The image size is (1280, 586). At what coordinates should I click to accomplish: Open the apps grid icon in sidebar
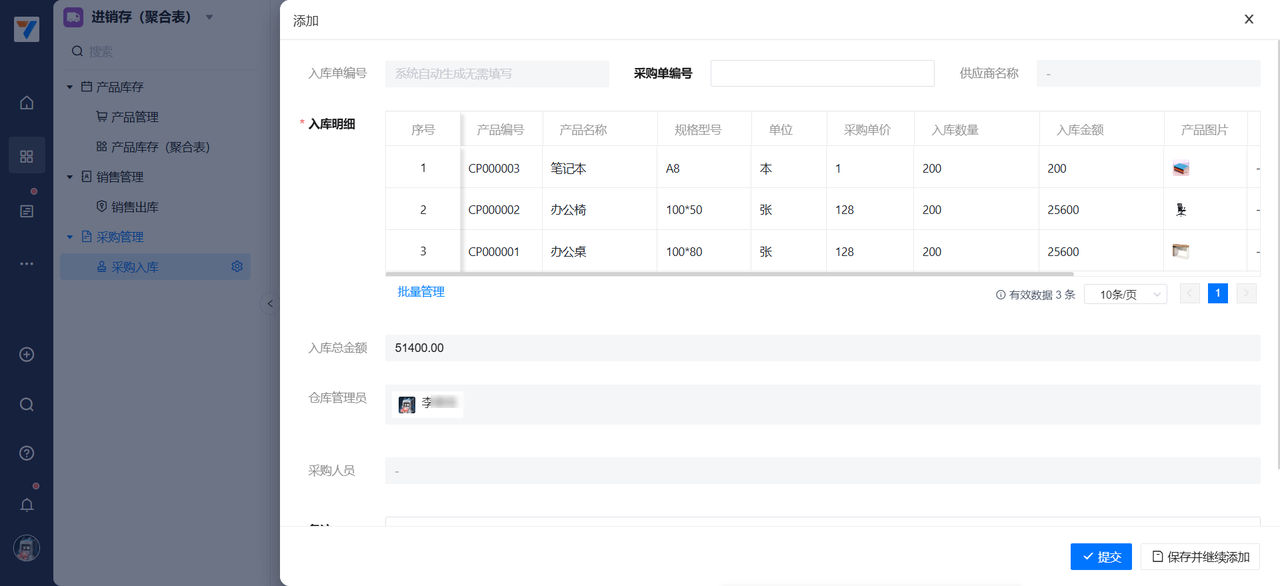pyautogui.click(x=27, y=156)
